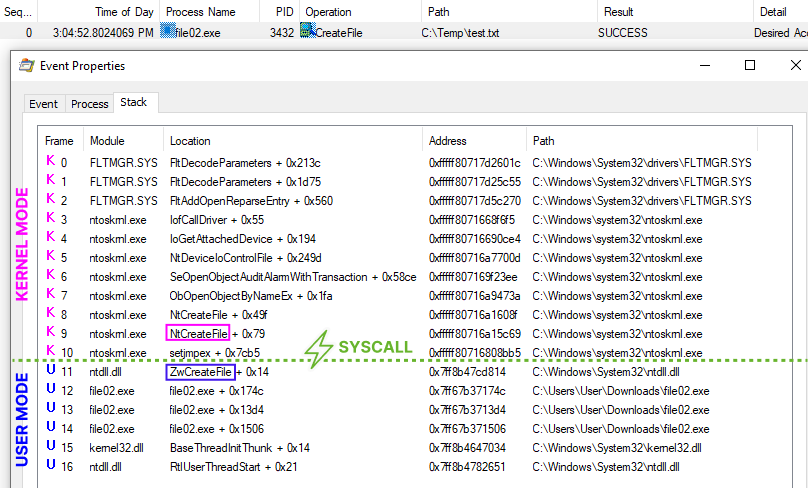Click the file02.exe process icon in event row
Screen dimensions: 808x488
tap(168, 31)
